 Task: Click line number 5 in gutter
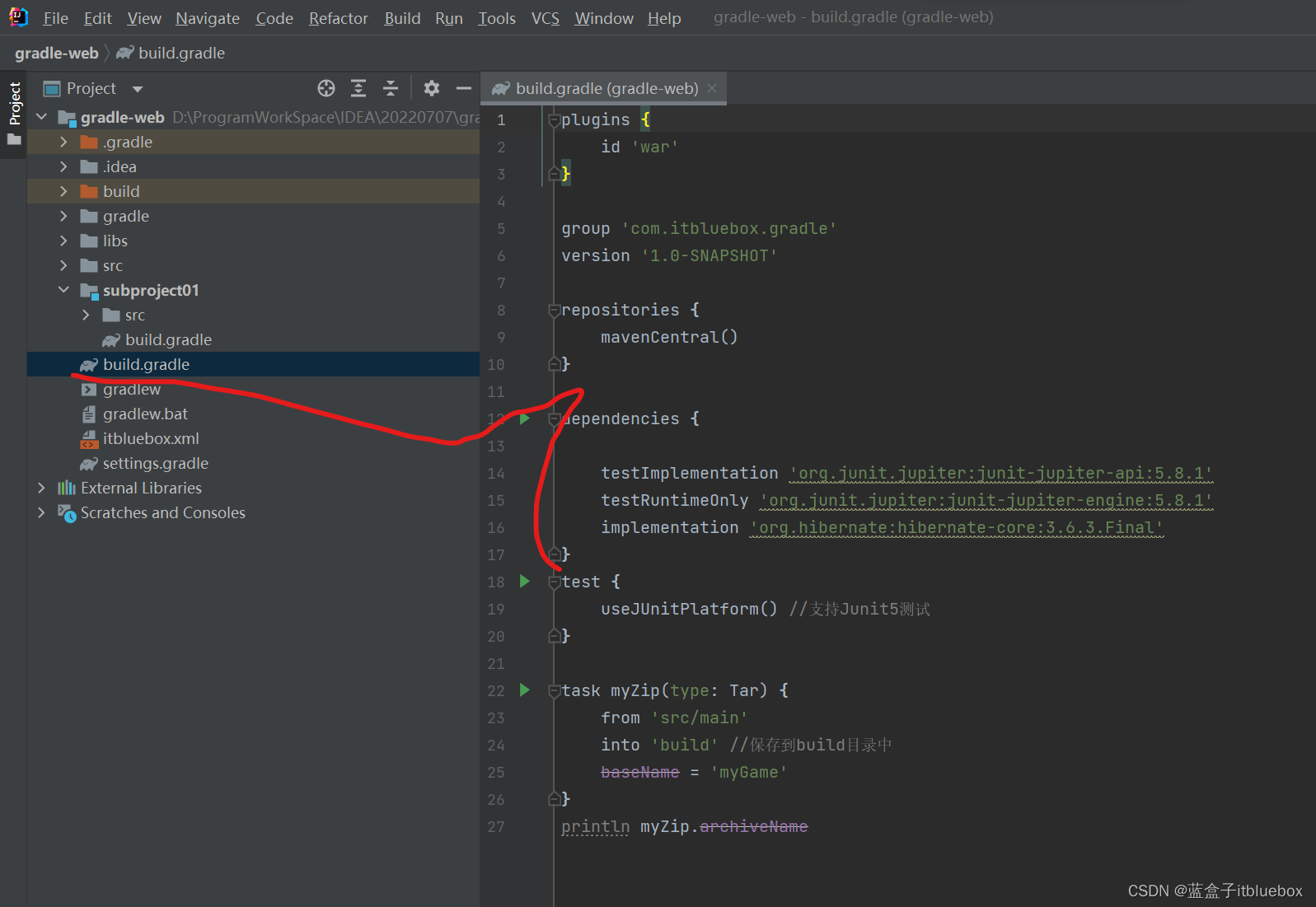[x=501, y=228]
